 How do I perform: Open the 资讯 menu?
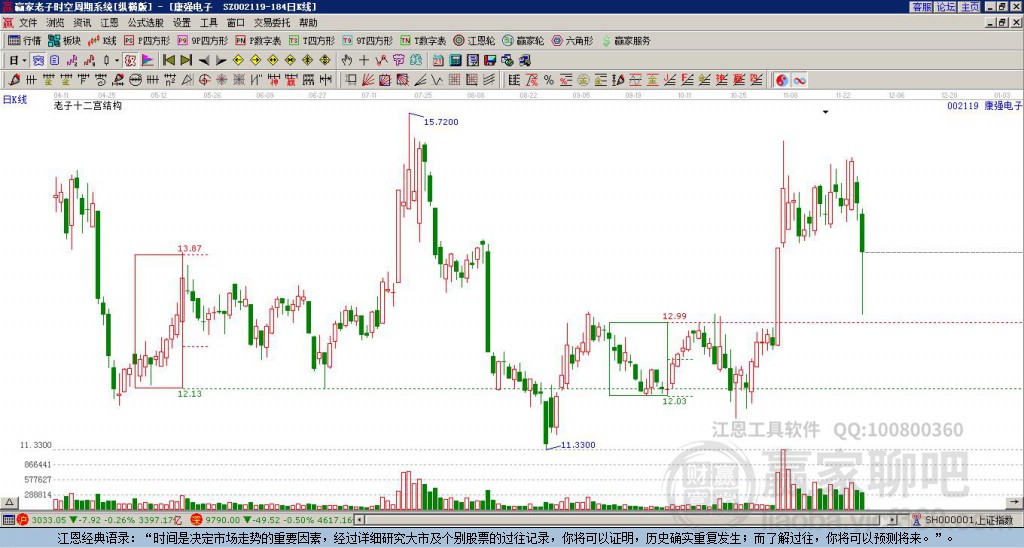pyautogui.click(x=82, y=23)
